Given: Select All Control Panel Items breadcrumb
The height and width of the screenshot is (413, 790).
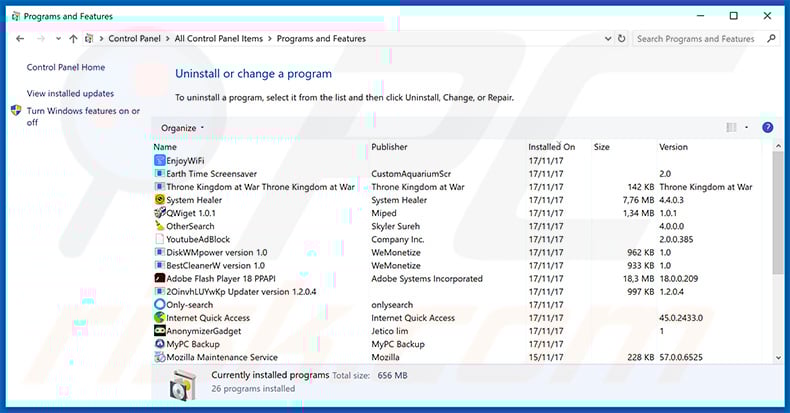Looking at the screenshot, I should click(x=219, y=39).
